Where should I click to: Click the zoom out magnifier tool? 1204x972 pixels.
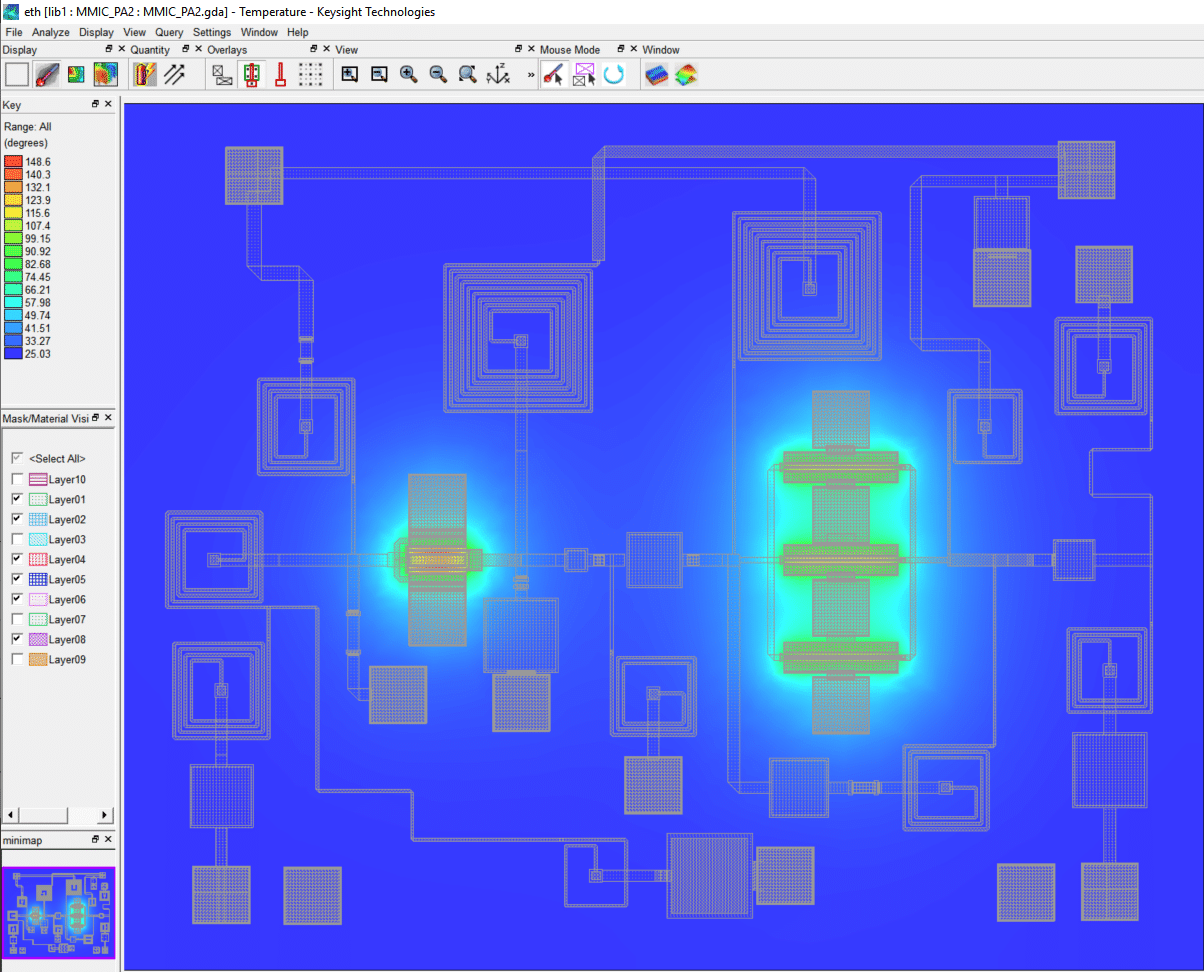click(x=438, y=74)
